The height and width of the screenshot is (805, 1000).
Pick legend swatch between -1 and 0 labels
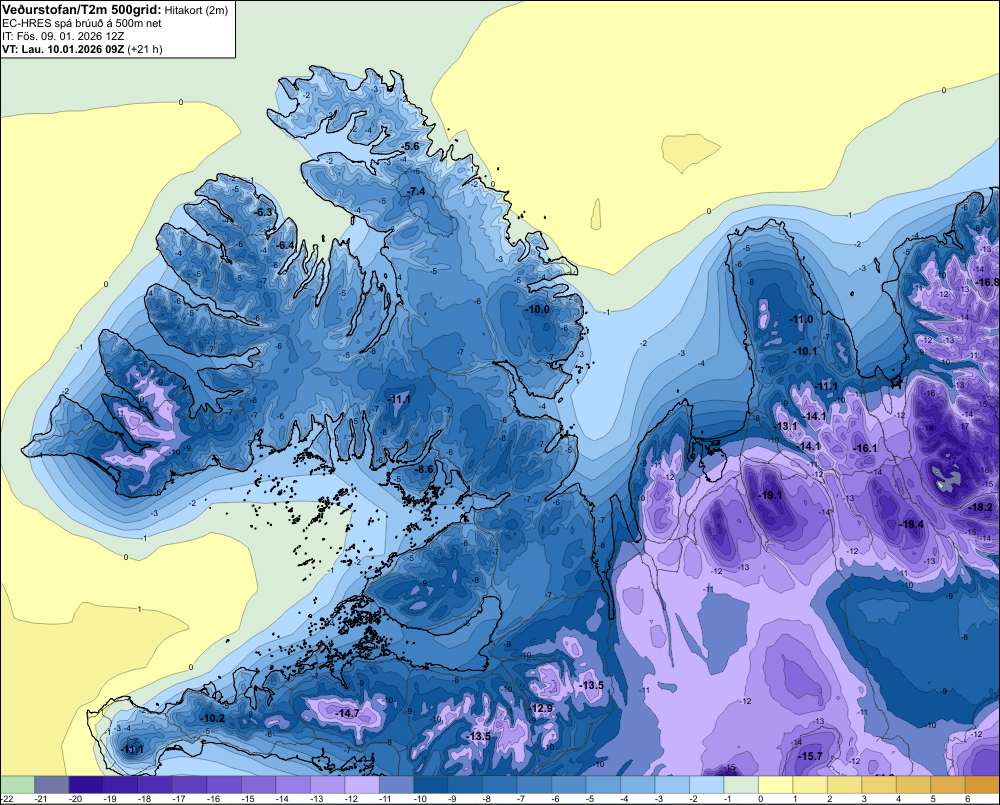[x=741, y=785]
